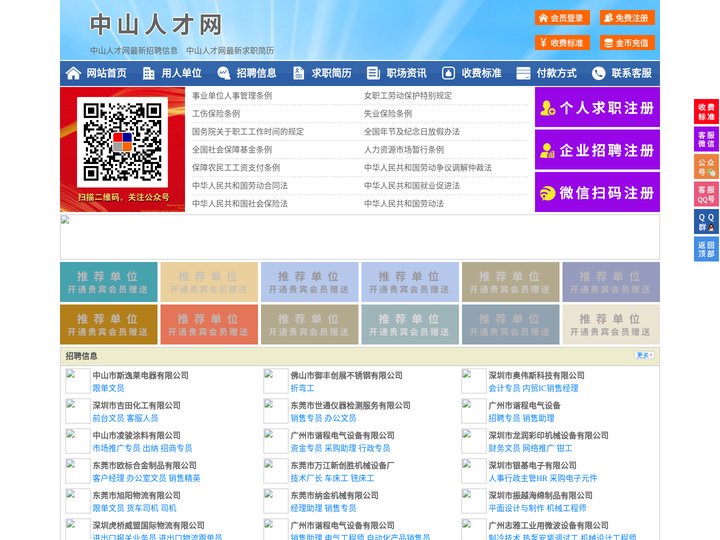The image size is (720, 540).
Task: Click the 折弯工 job link
Action: [x=302, y=388]
